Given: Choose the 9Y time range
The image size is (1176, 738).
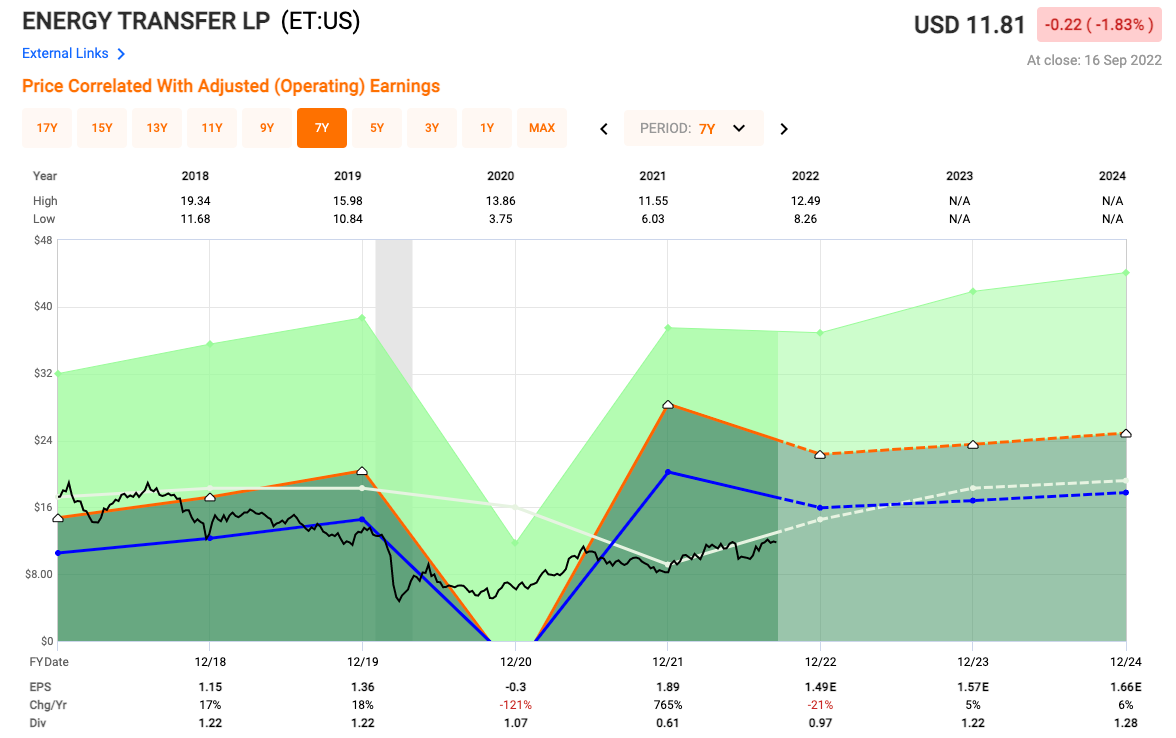Looking at the screenshot, I should [267, 128].
